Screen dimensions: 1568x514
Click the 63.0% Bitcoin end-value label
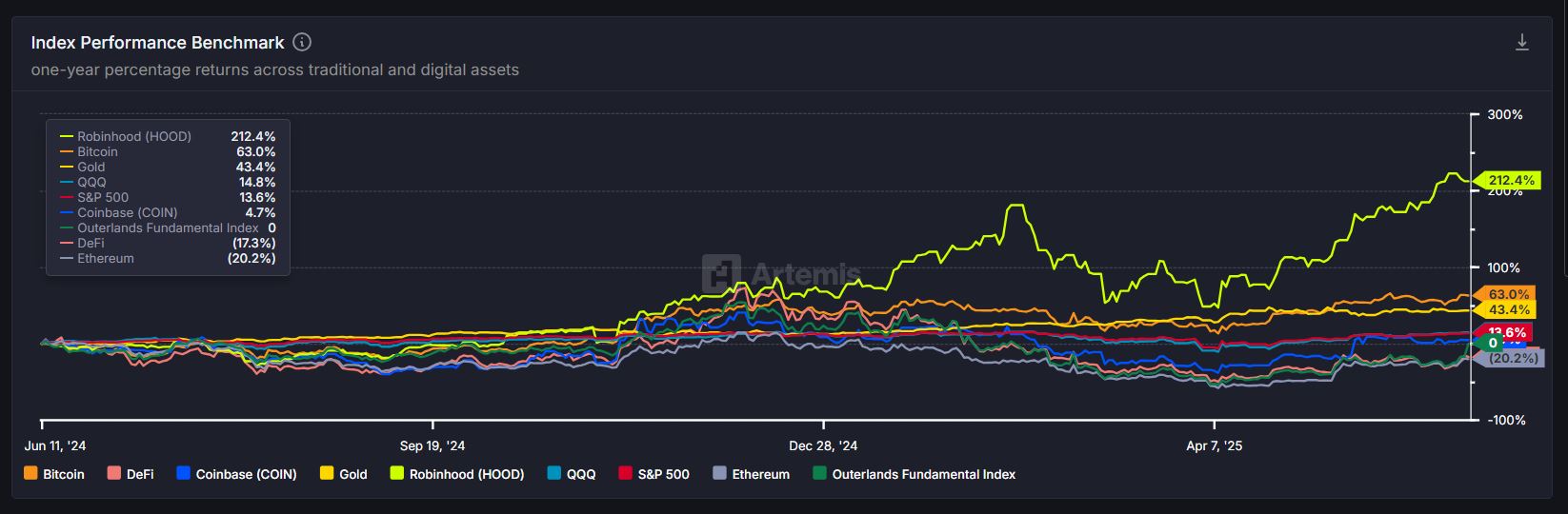(1505, 294)
